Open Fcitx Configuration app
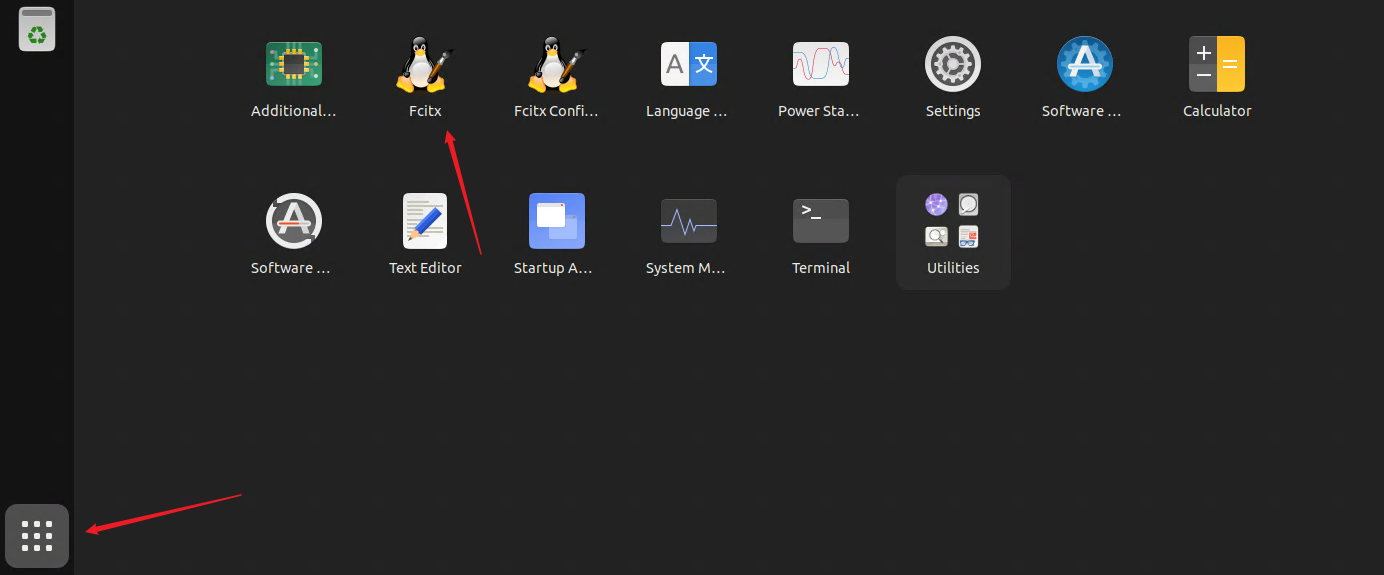The image size is (1384, 575). point(556,64)
